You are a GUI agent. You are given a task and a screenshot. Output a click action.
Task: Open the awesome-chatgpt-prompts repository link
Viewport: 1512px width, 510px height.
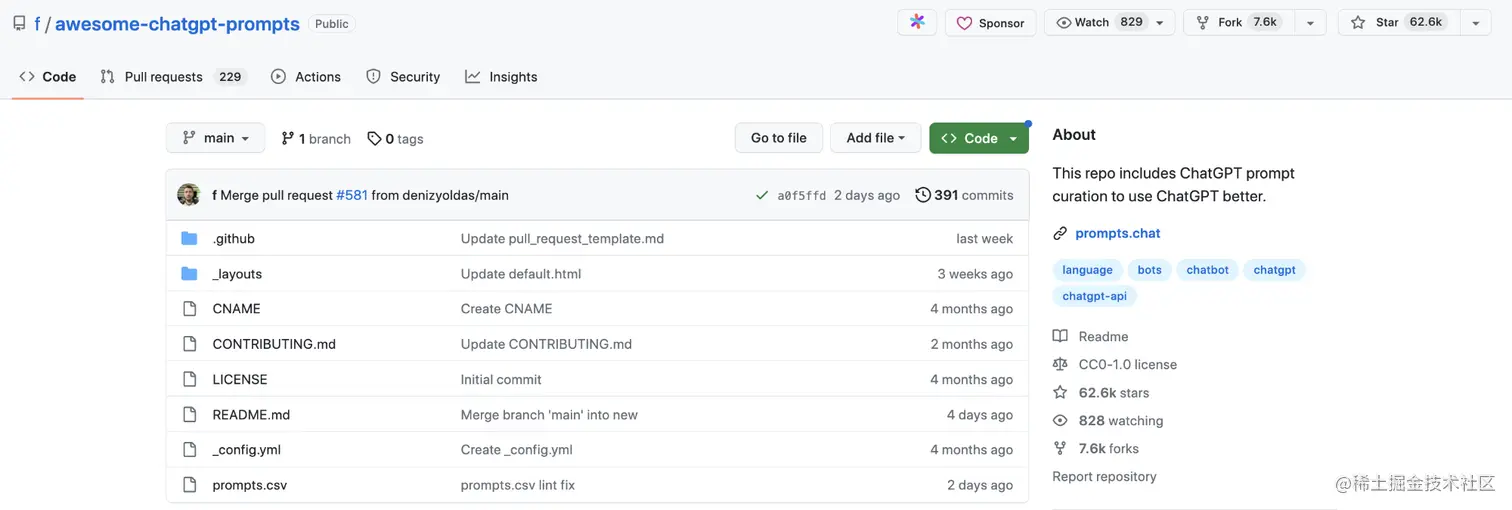pos(177,24)
